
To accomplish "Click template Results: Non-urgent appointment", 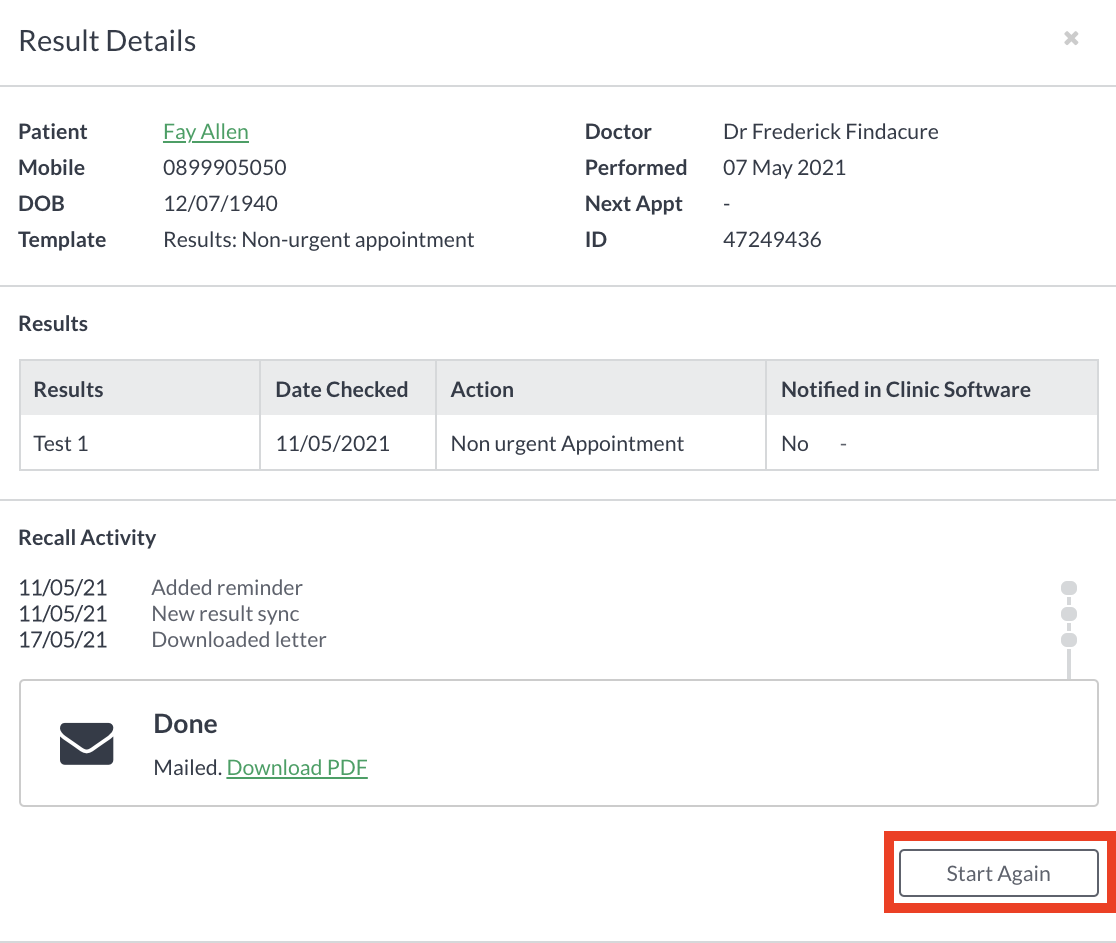I will tap(319, 240).
